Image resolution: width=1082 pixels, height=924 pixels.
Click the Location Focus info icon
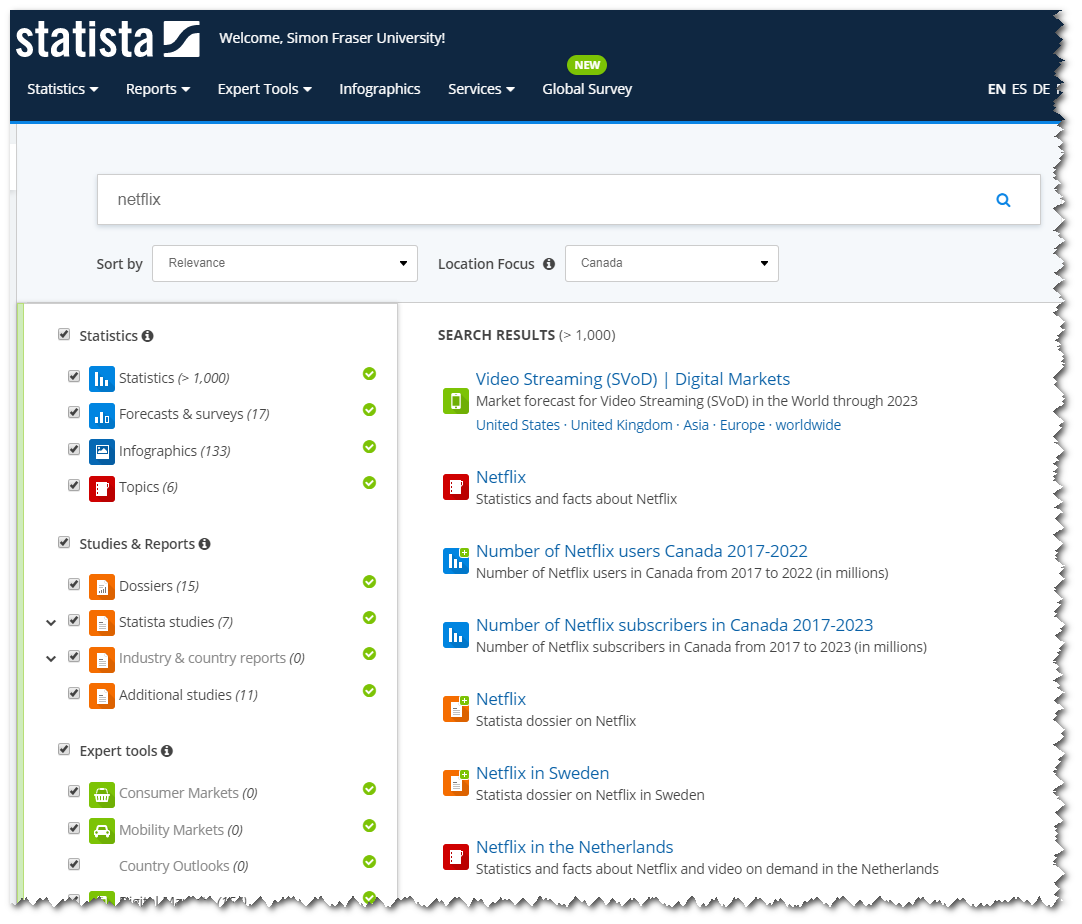[x=549, y=264]
